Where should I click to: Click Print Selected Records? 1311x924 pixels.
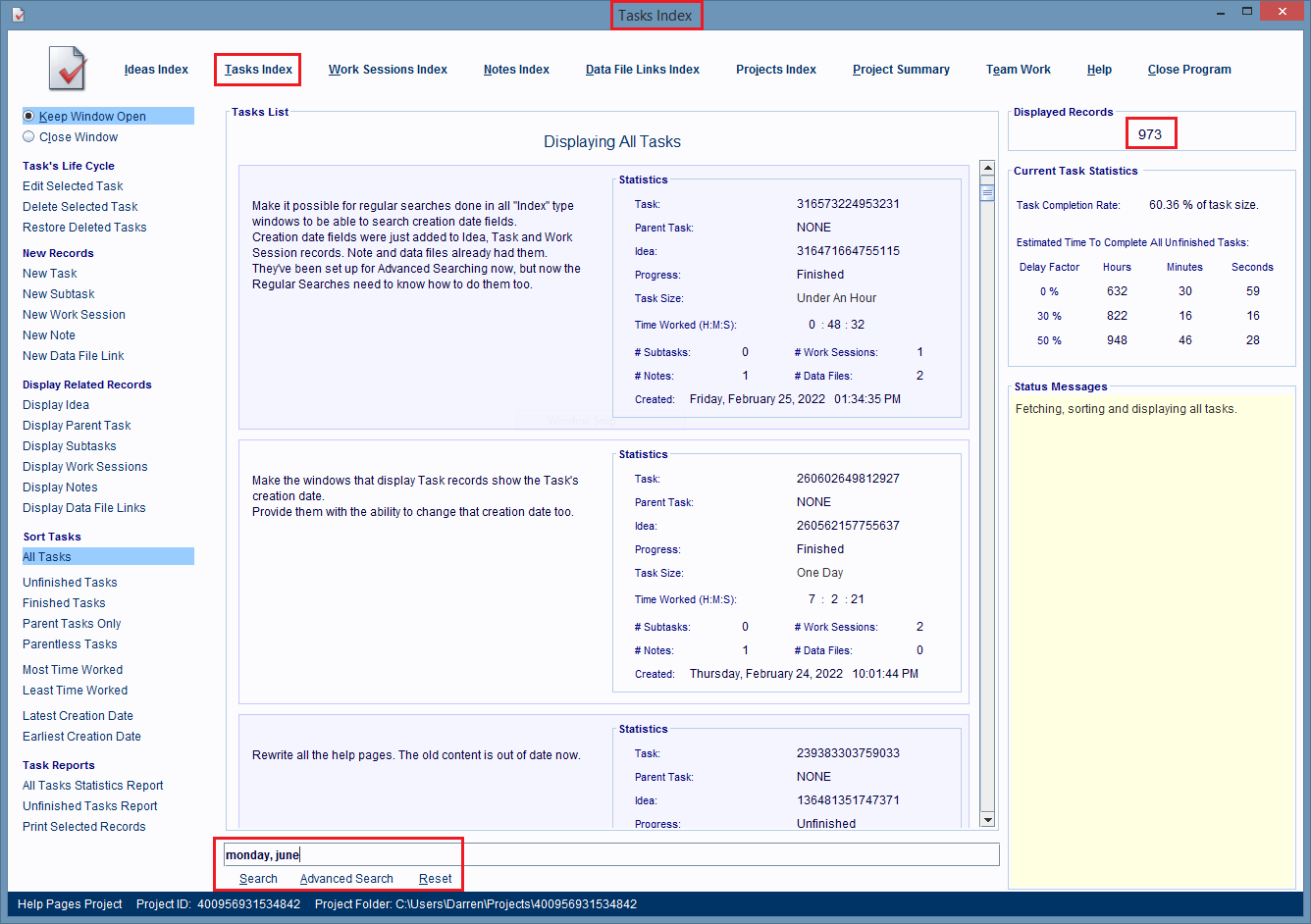tap(84, 827)
